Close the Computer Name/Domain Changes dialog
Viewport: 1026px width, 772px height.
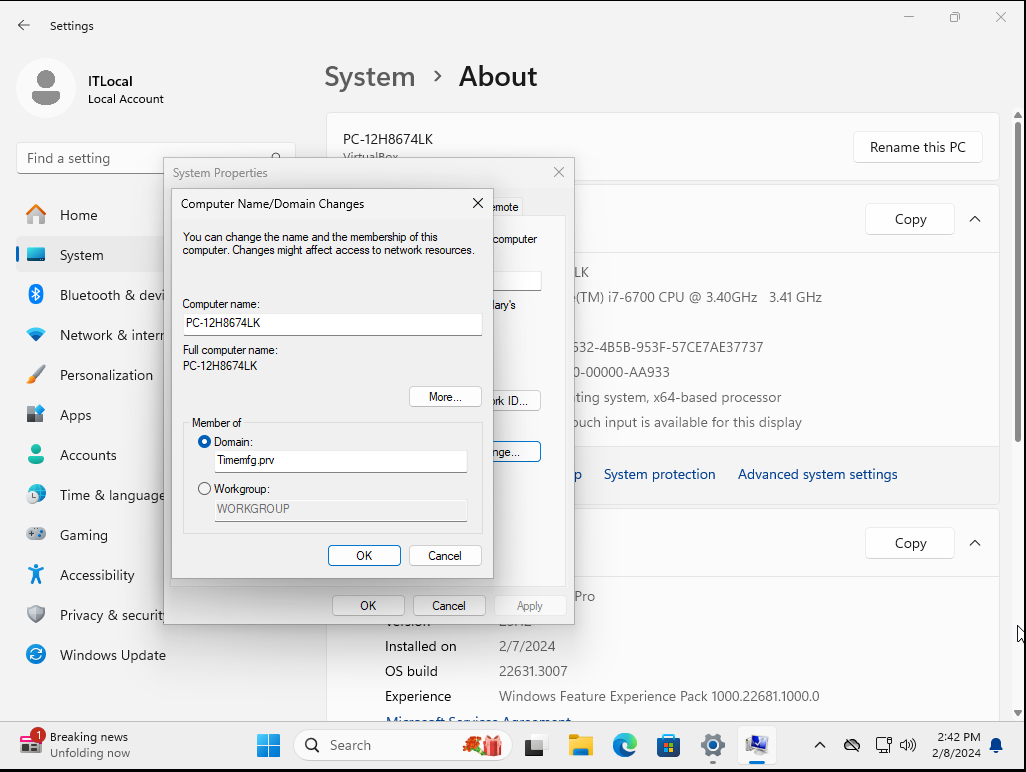point(478,203)
